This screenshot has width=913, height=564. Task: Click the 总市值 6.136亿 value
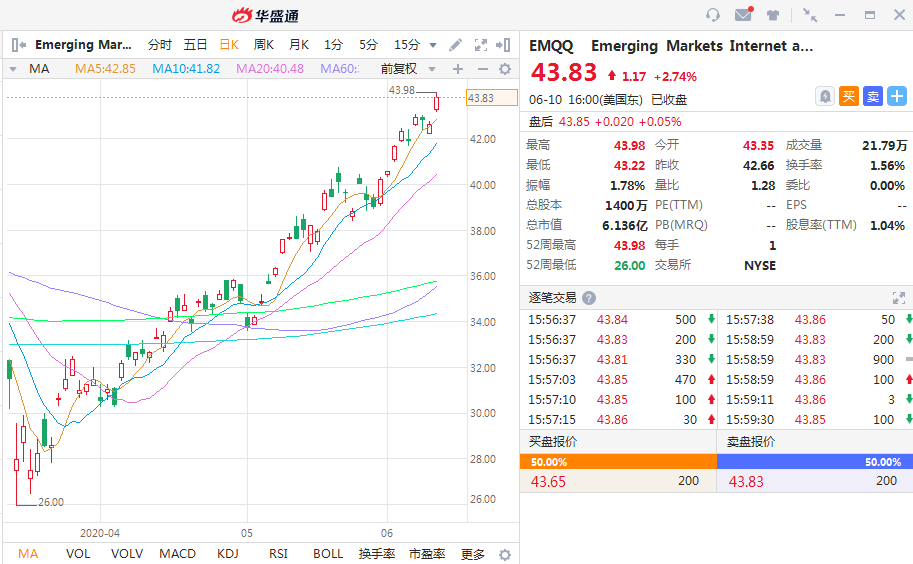[x=625, y=226]
